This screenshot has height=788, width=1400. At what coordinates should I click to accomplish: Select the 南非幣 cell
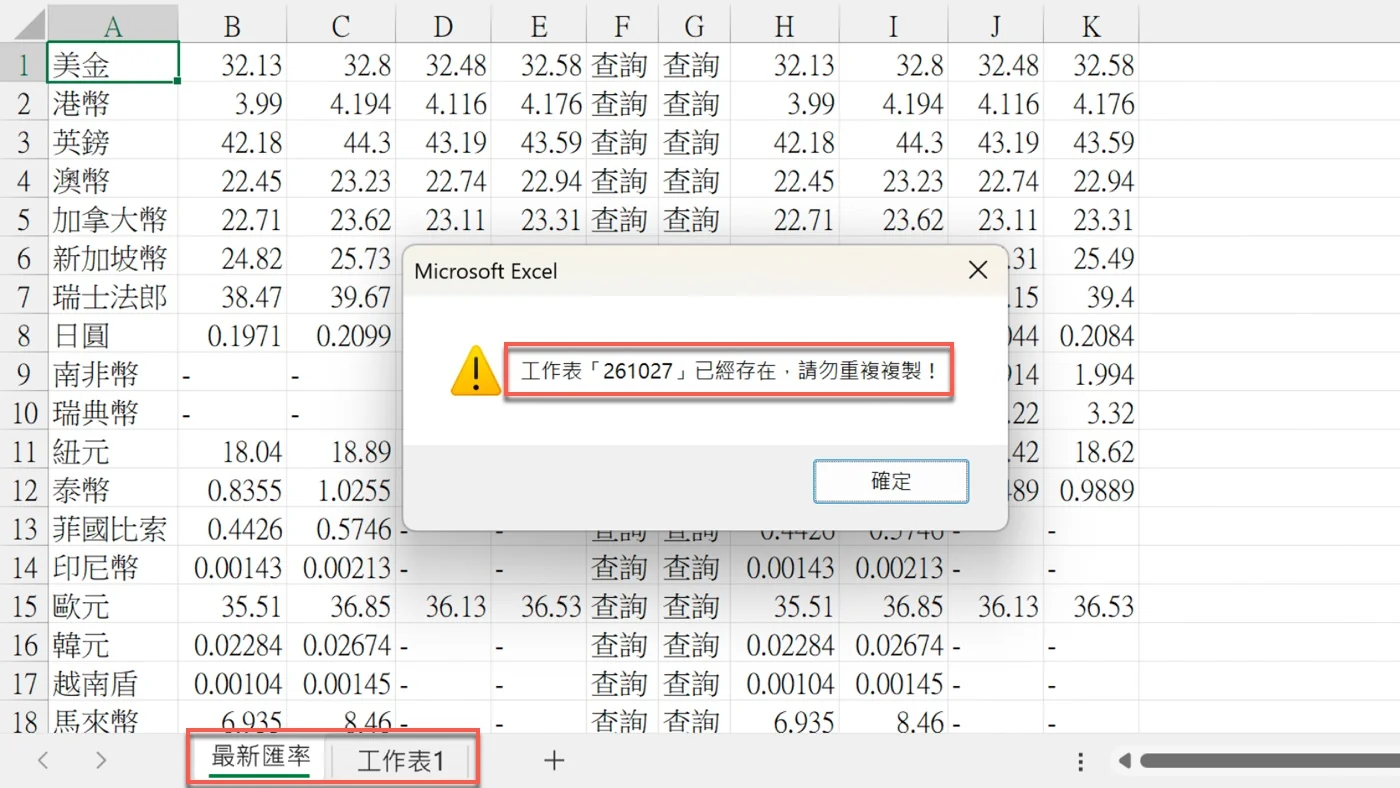pyautogui.click(x=113, y=374)
